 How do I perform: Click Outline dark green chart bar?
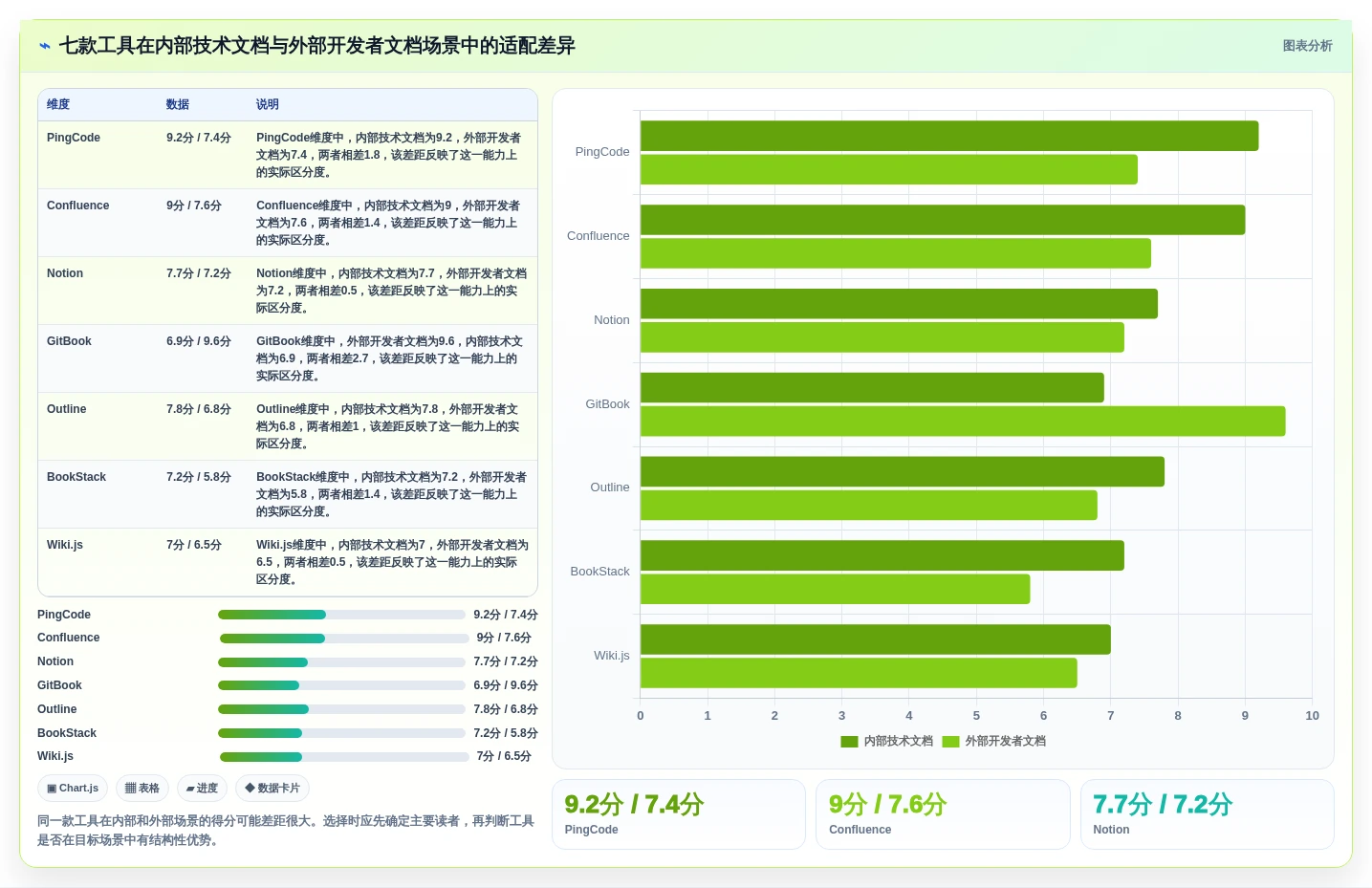pyautogui.click(x=903, y=471)
